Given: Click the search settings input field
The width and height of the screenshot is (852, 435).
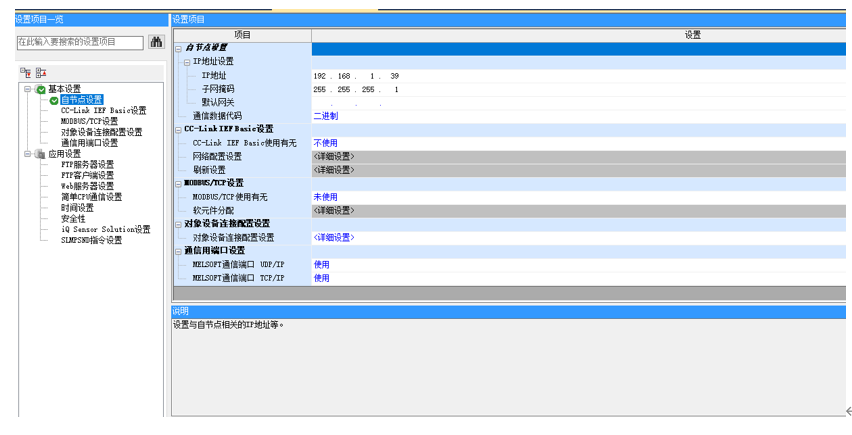Looking at the screenshot, I should 80,42.
